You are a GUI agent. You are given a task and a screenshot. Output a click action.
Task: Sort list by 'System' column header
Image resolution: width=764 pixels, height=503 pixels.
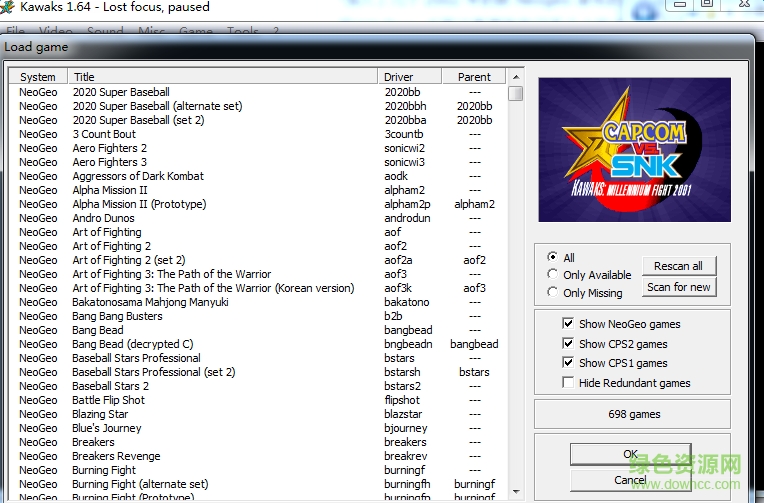click(x=38, y=77)
